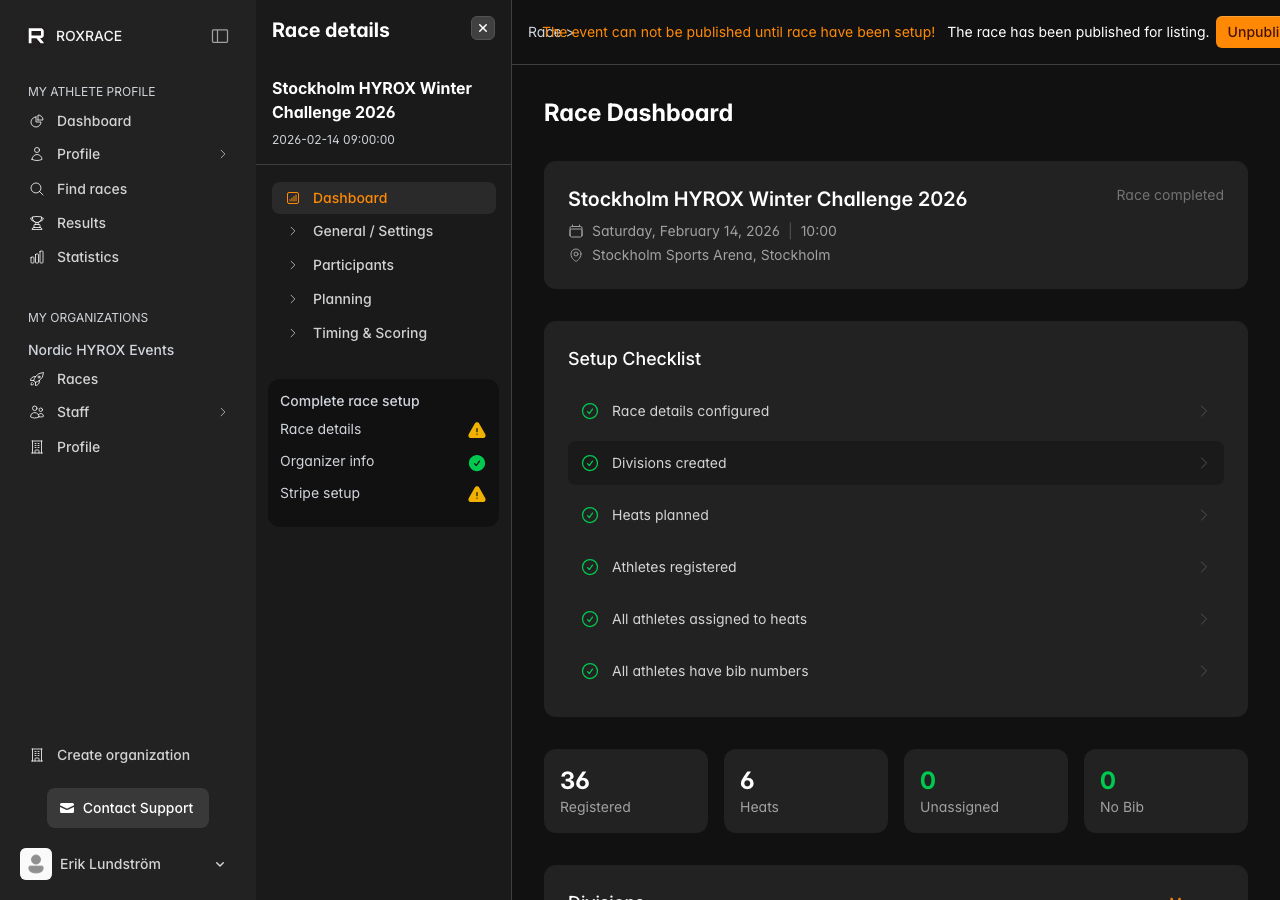Click the 0 Unassigned stat card
1280x900 pixels.
coord(986,791)
